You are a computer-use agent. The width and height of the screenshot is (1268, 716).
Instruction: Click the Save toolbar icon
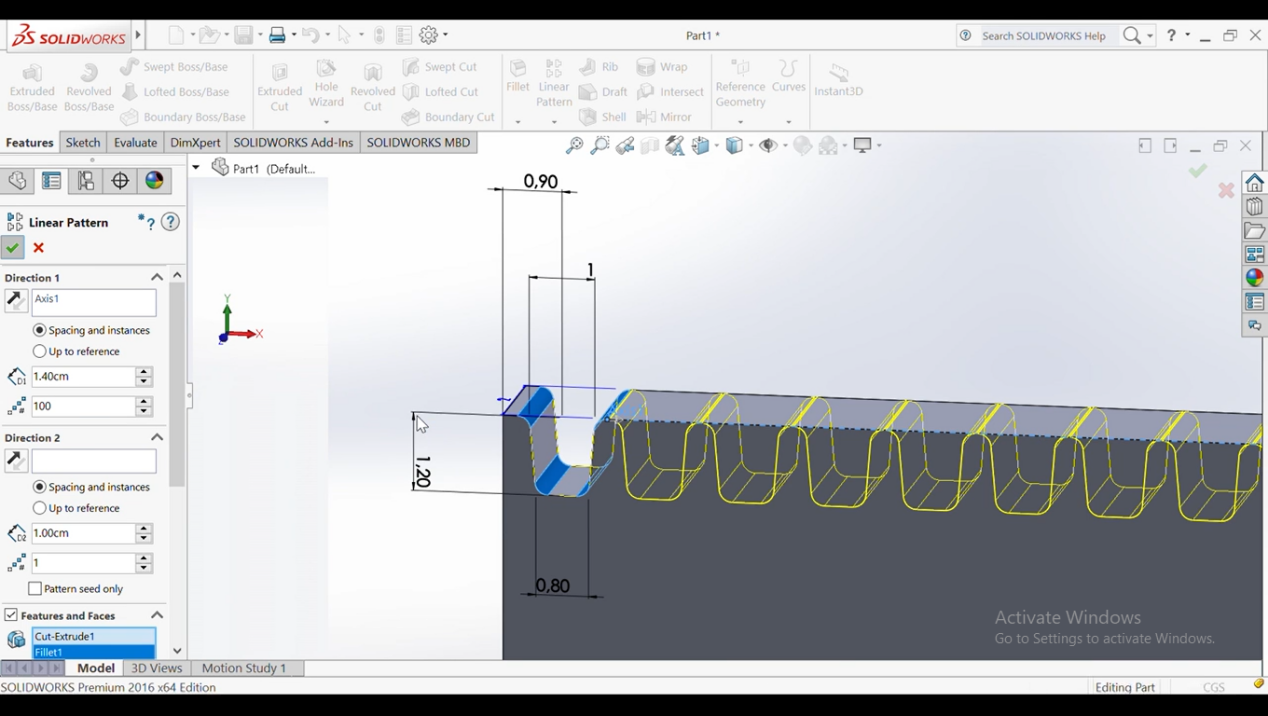pyautogui.click(x=243, y=35)
